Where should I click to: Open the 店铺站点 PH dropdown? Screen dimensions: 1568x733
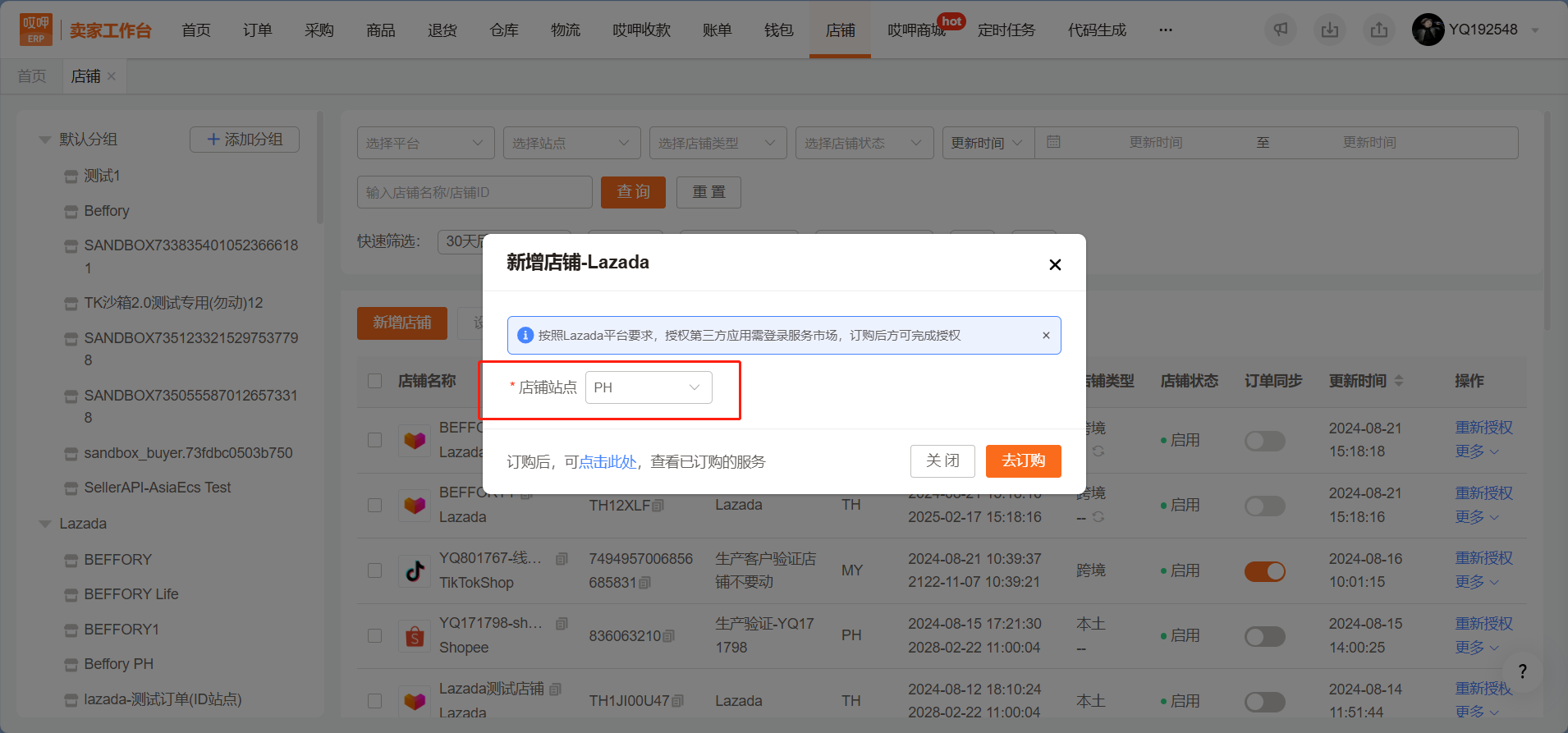pyautogui.click(x=649, y=387)
